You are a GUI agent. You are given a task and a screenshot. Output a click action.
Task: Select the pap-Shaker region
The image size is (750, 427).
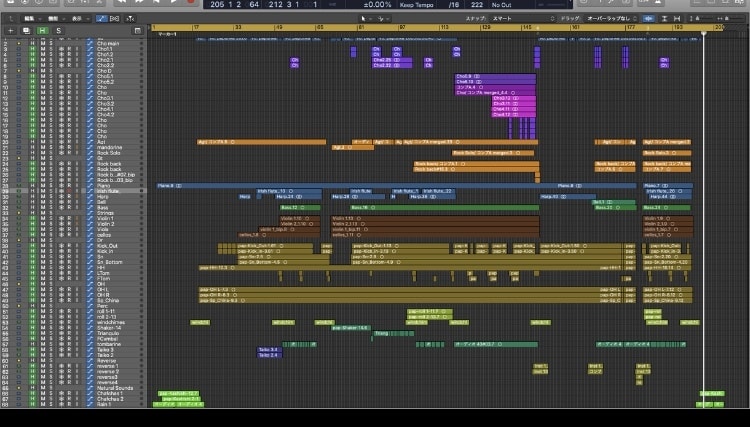351,328
